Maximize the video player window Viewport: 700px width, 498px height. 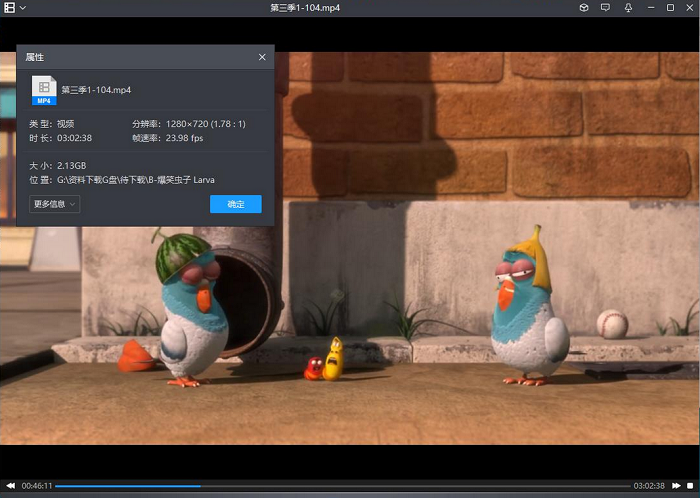tap(670, 8)
